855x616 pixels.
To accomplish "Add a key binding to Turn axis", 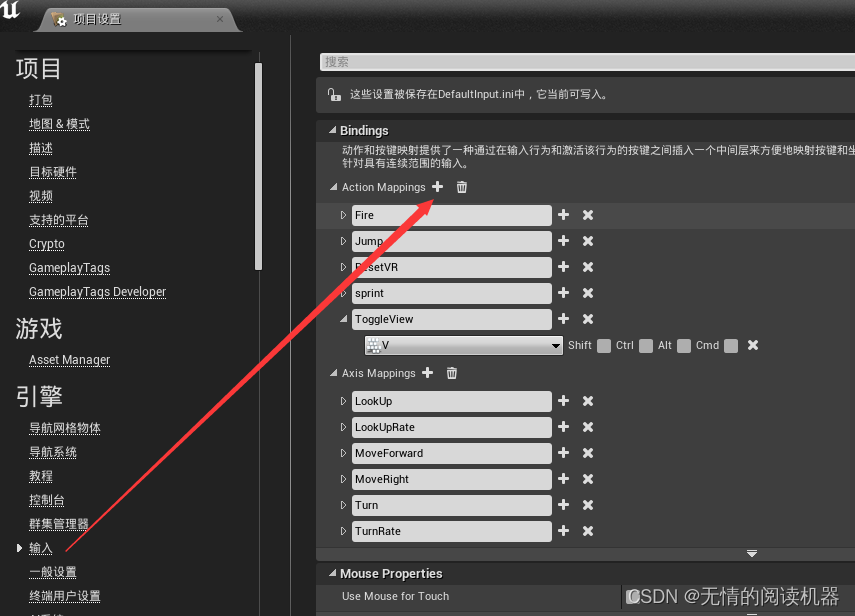I will coord(563,505).
